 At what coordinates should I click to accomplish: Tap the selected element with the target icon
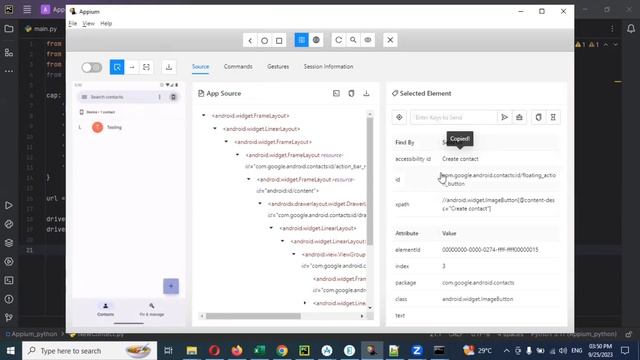coord(399,118)
